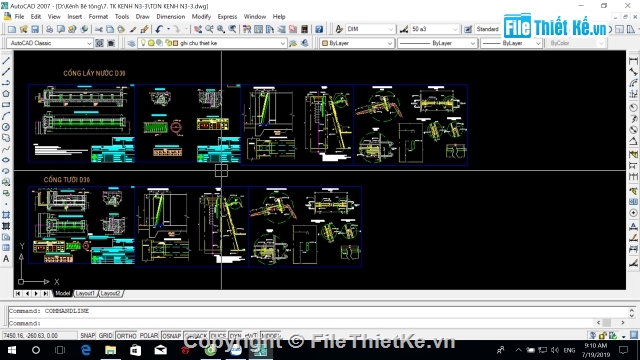The image size is (640, 360).
Task: Toggle DYN dynamic input
Action: tap(236, 336)
